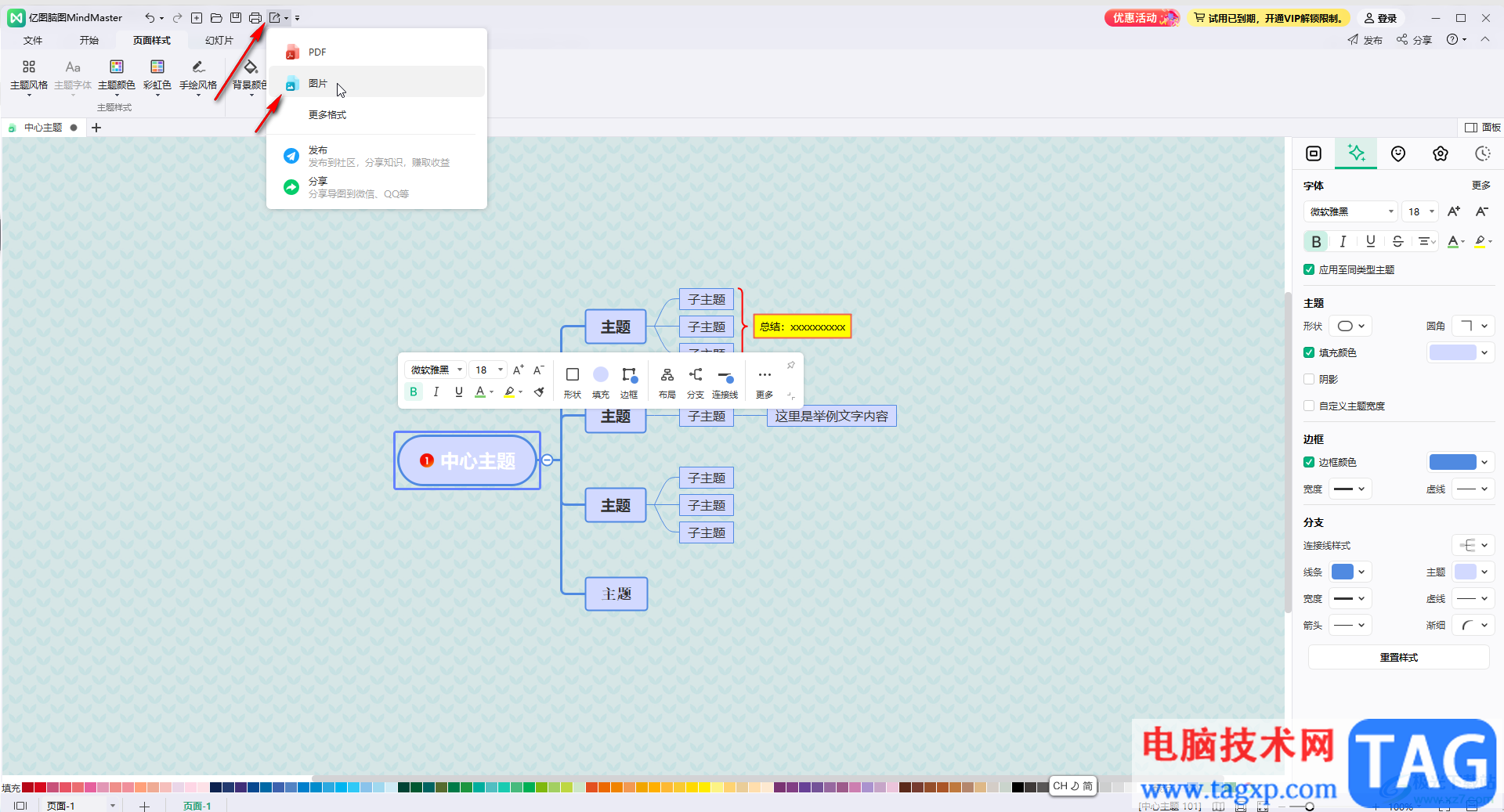This screenshot has height=812, width=1504.
Task: Click 分支 branch icon in floating toolbar
Action: coord(696,382)
